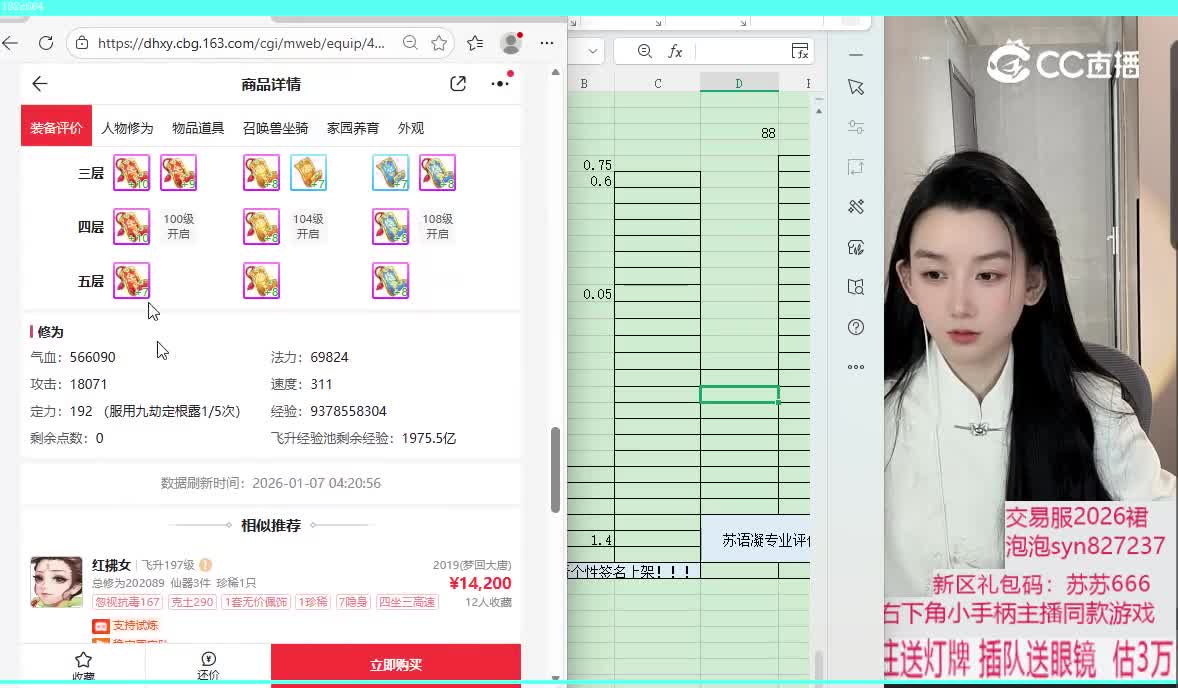Image resolution: width=1178 pixels, height=688 pixels.
Task: Click cell containing 88
Action: point(739,133)
